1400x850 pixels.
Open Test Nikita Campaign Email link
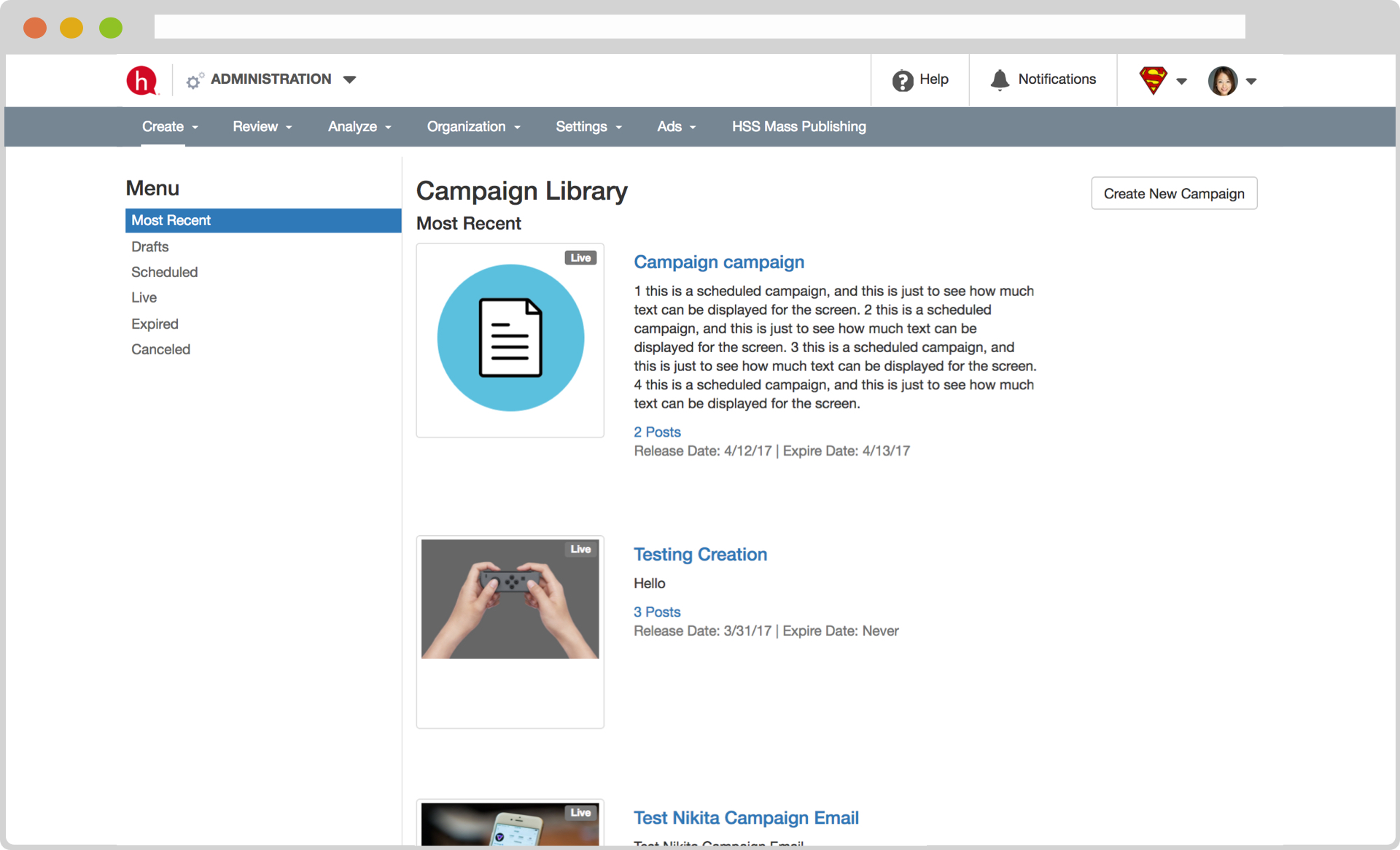[746, 818]
